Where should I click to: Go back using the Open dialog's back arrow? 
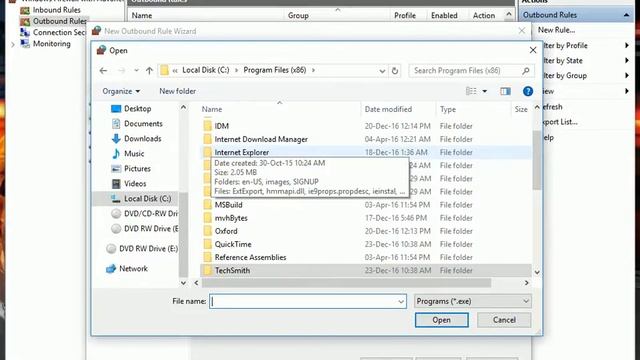click(103, 71)
